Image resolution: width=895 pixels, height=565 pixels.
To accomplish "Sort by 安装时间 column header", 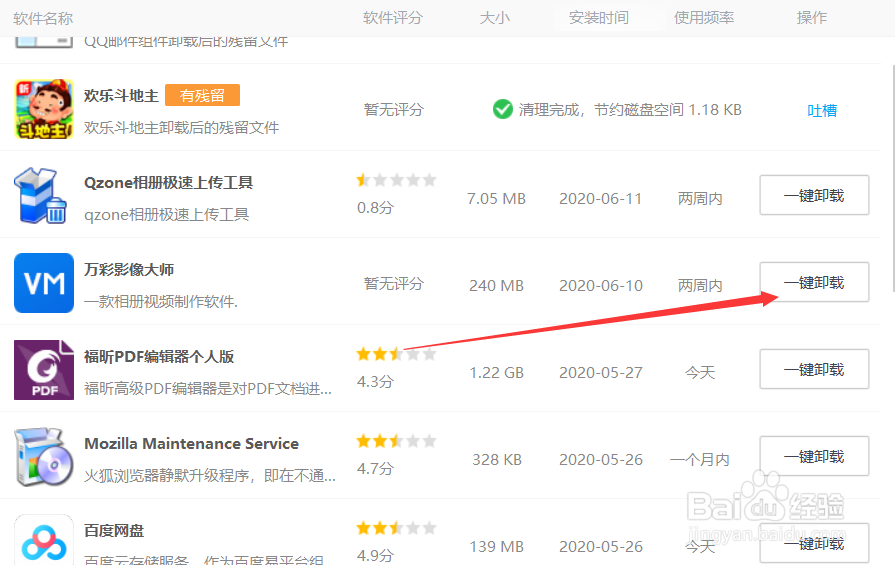I will (x=599, y=18).
